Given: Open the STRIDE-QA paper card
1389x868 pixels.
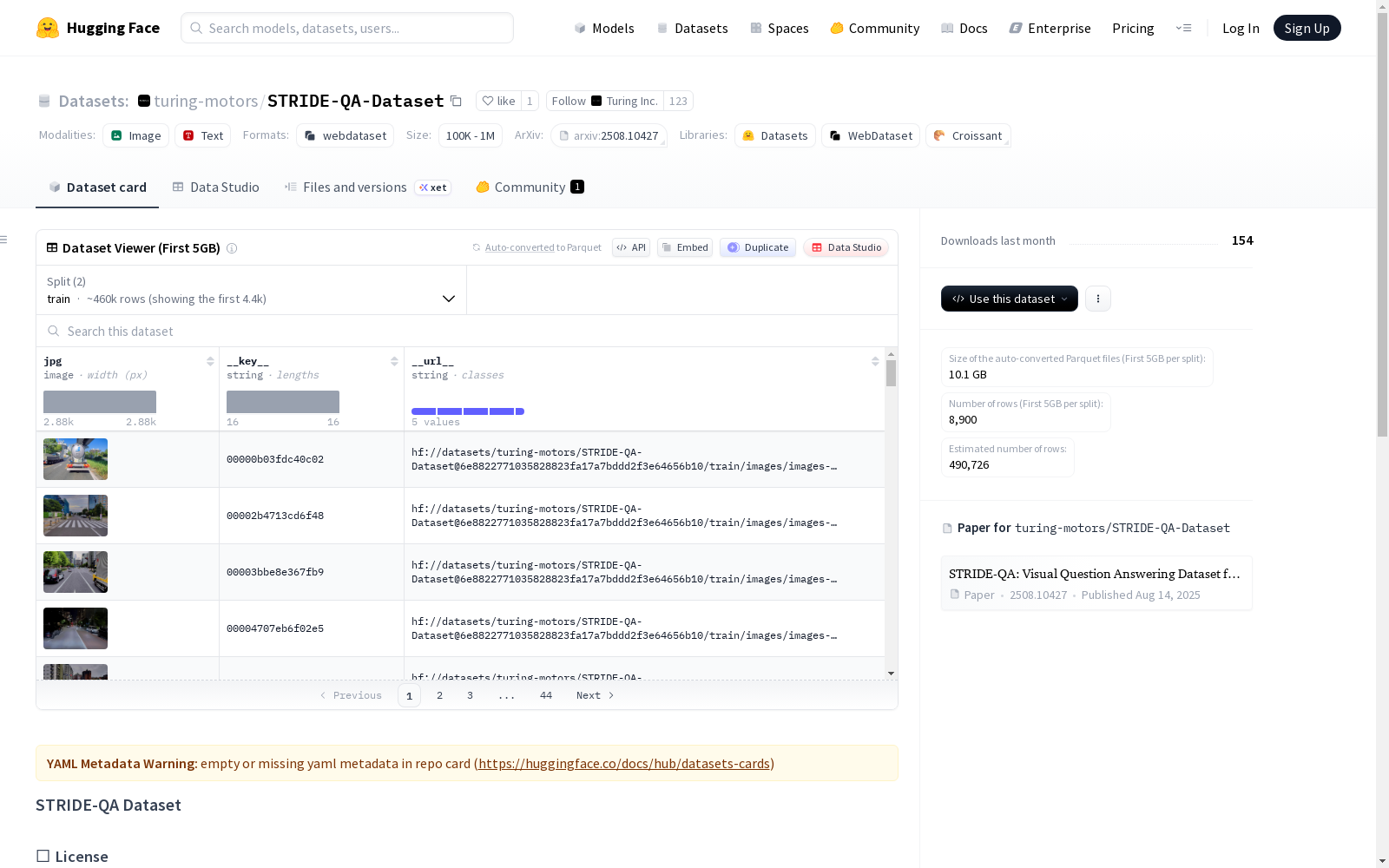Looking at the screenshot, I should click(x=1096, y=583).
